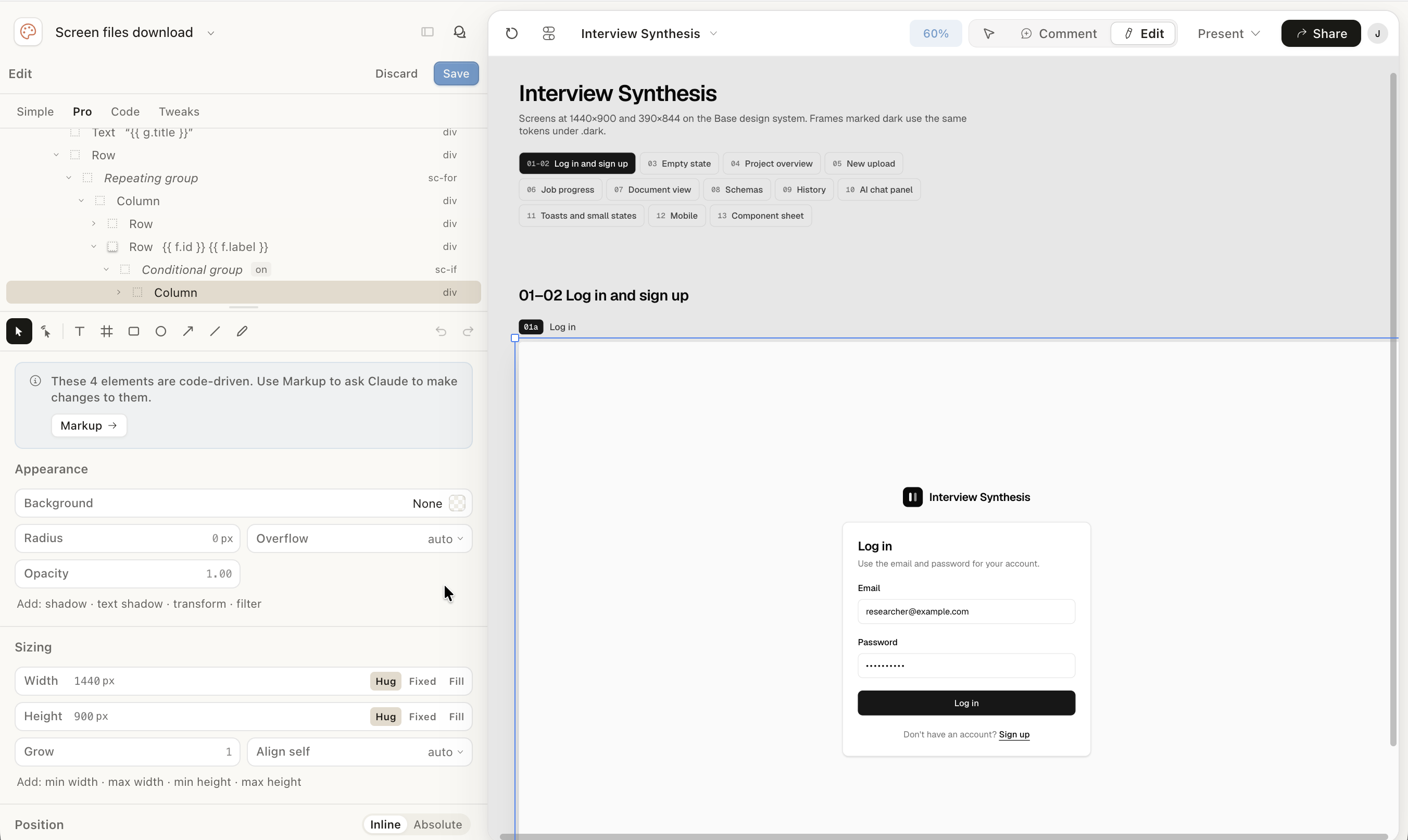Set Height sizing to Hug

[x=385, y=717]
